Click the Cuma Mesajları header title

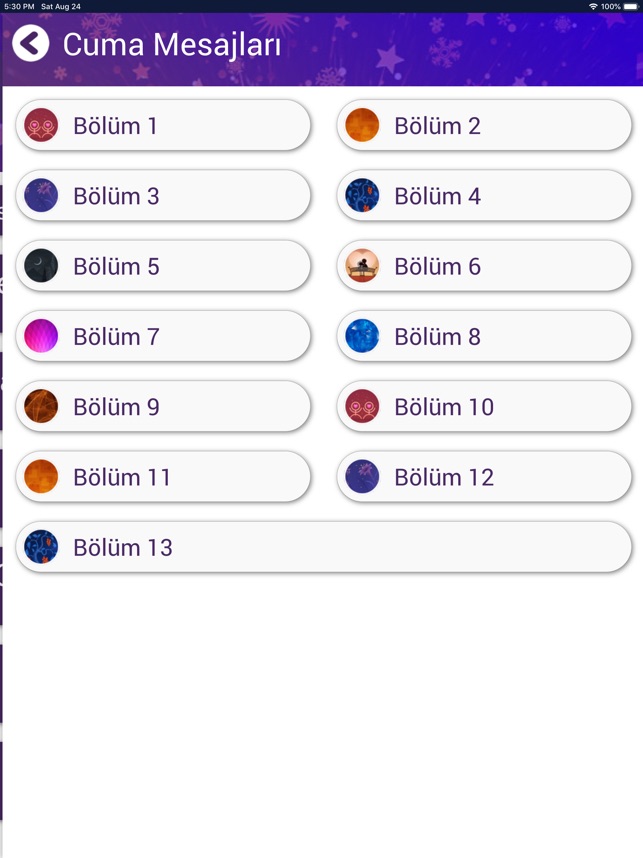pos(172,45)
